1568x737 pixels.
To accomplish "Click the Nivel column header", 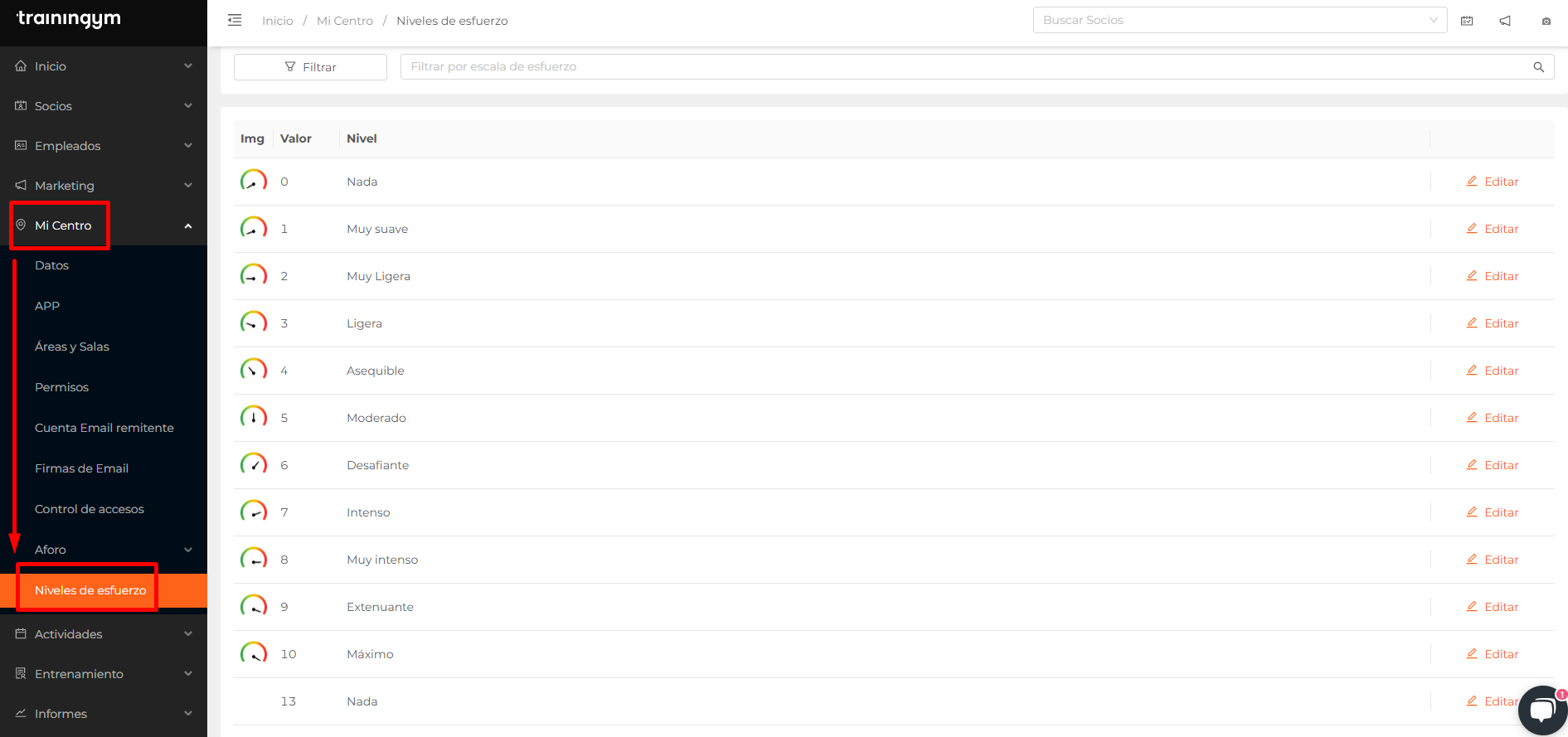I will click(362, 138).
